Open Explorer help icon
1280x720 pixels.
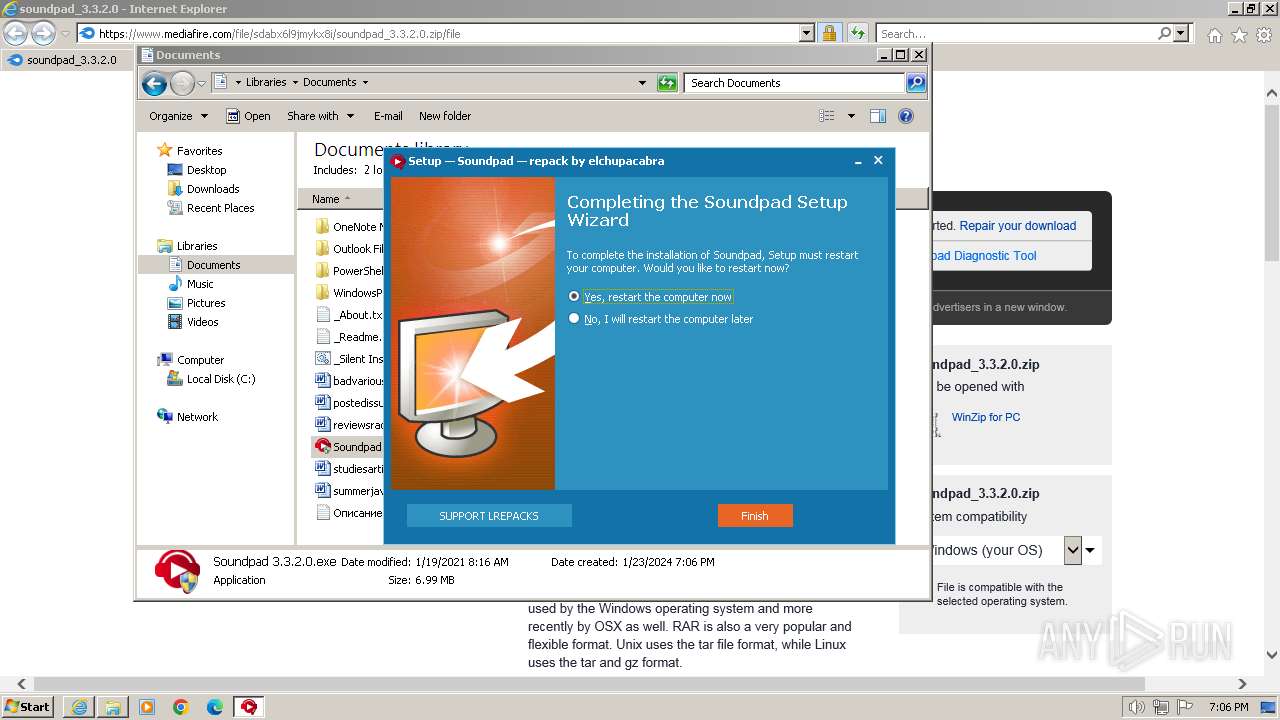coord(906,116)
